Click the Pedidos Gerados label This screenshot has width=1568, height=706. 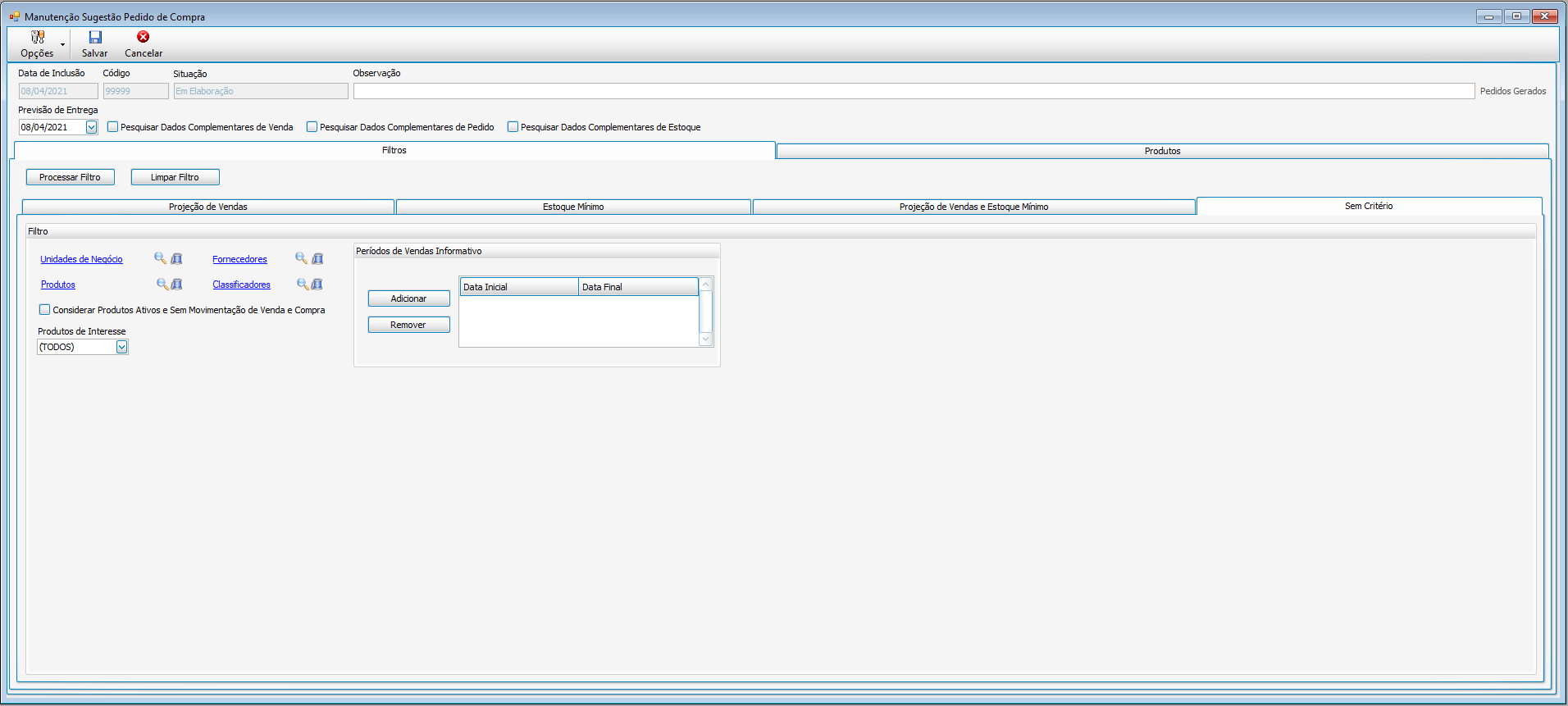[x=1513, y=91]
